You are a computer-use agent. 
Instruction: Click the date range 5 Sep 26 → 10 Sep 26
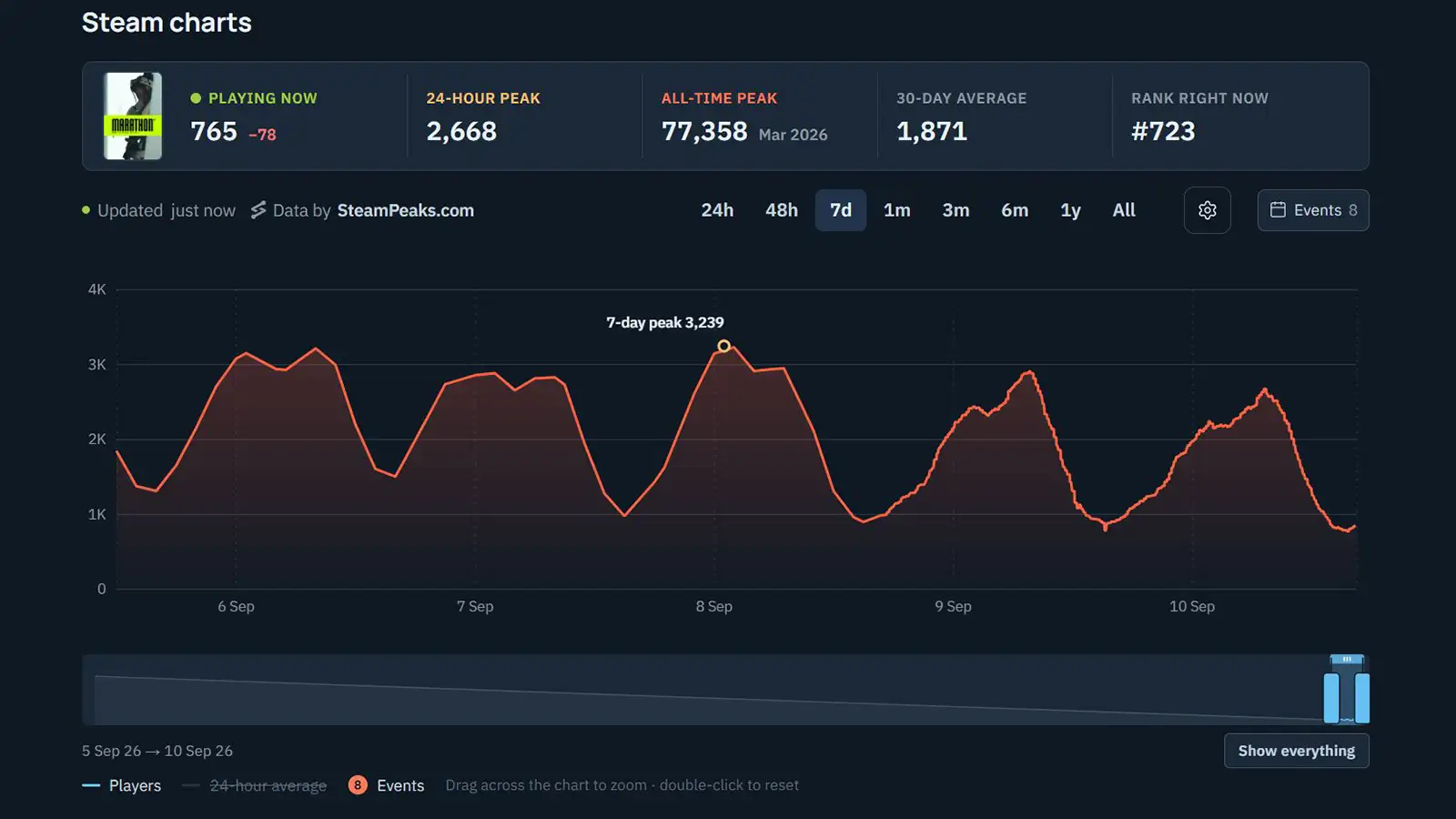157,751
